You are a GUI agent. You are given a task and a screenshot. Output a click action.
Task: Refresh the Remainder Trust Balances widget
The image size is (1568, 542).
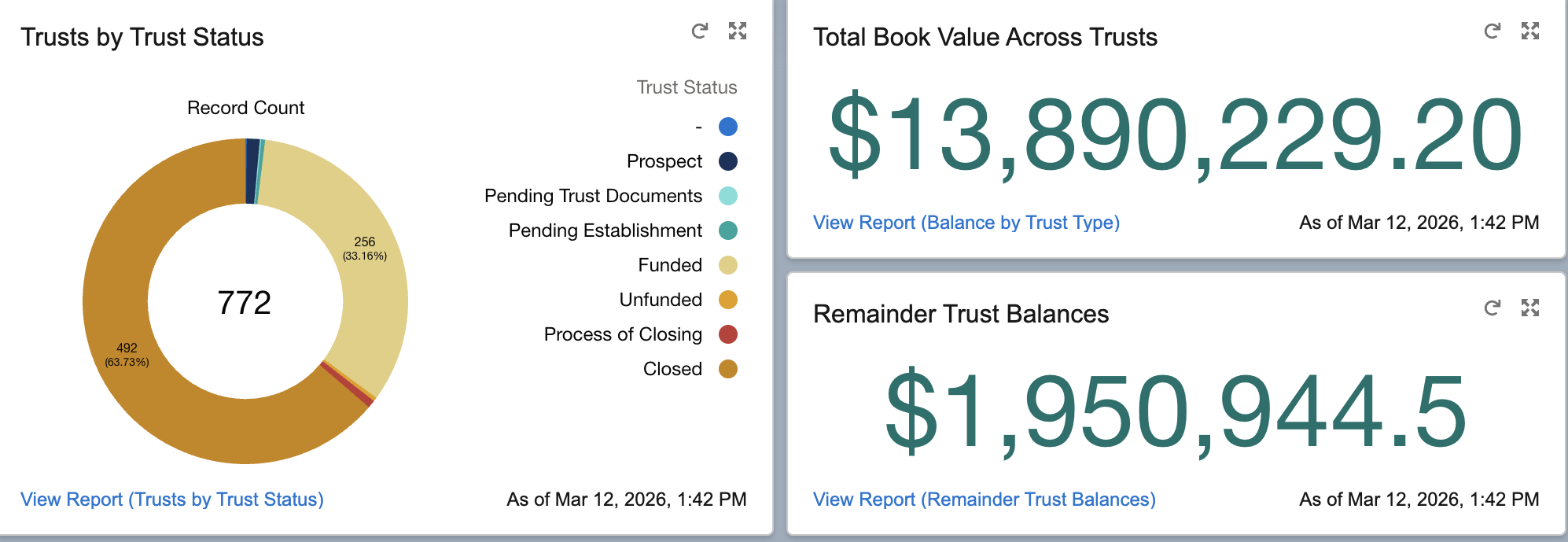click(x=1492, y=308)
